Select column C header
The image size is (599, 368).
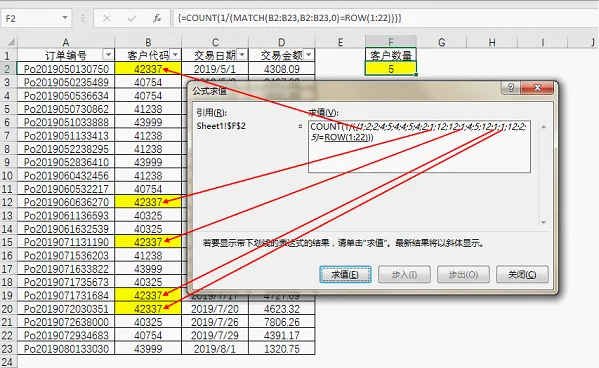tap(215, 42)
